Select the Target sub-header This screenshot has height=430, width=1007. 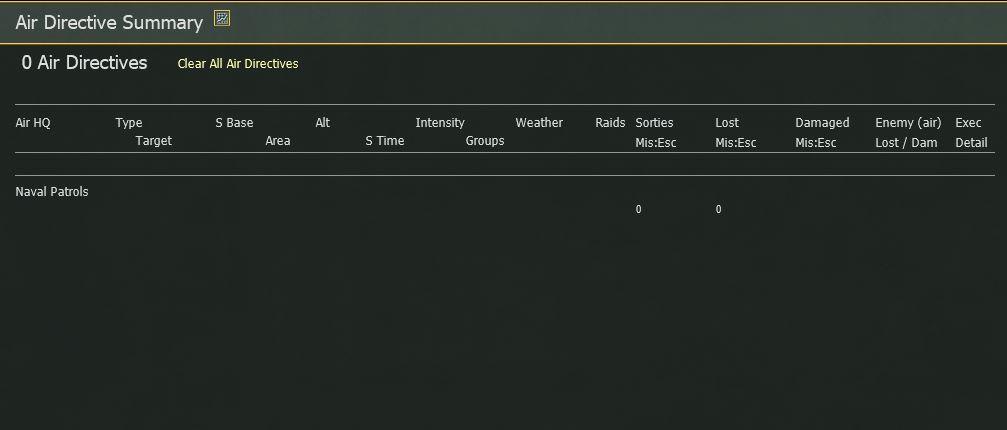click(x=154, y=141)
